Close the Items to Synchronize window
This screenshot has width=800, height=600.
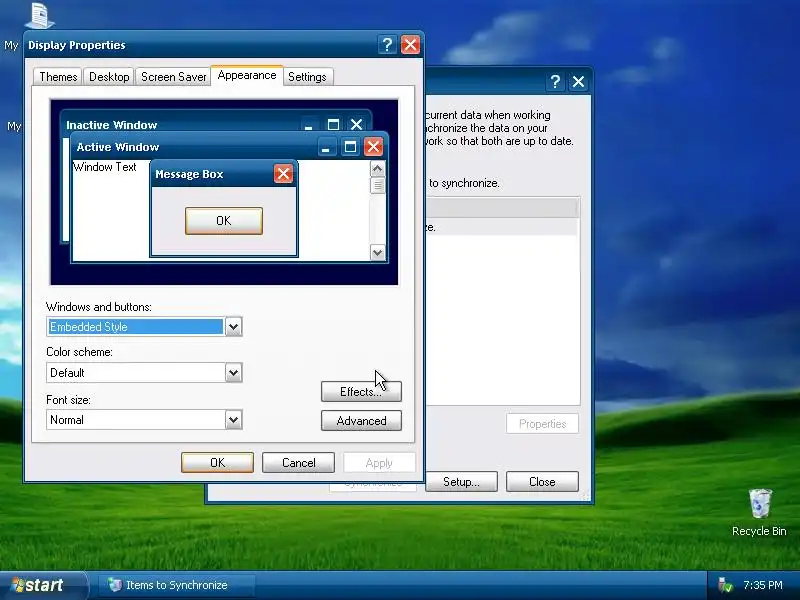[579, 82]
